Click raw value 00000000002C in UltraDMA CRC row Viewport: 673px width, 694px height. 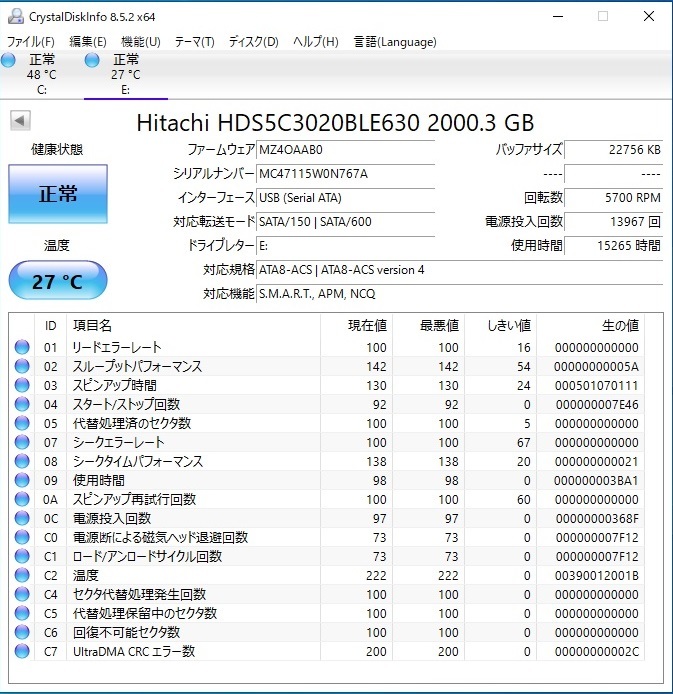pos(596,652)
